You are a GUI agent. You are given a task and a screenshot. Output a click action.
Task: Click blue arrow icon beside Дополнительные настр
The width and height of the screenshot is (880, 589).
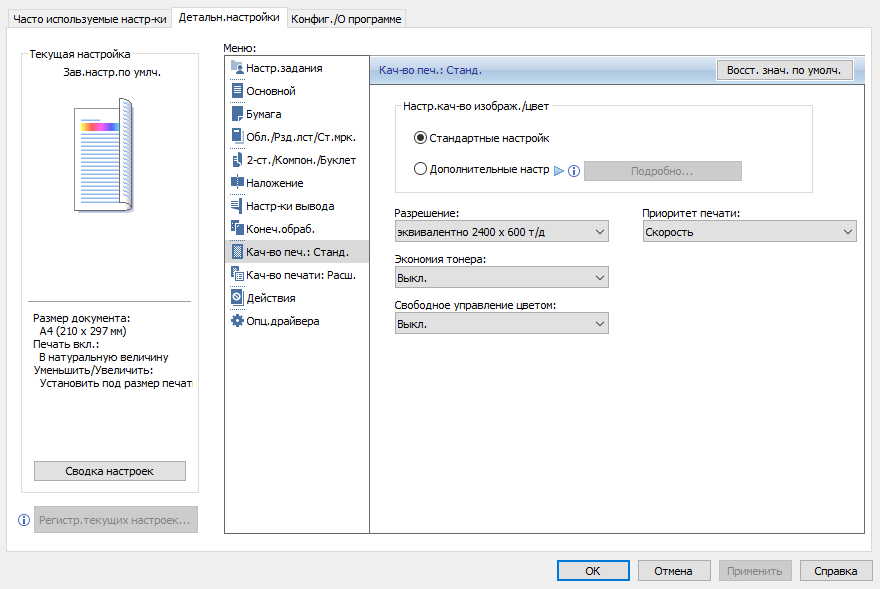click(559, 171)
